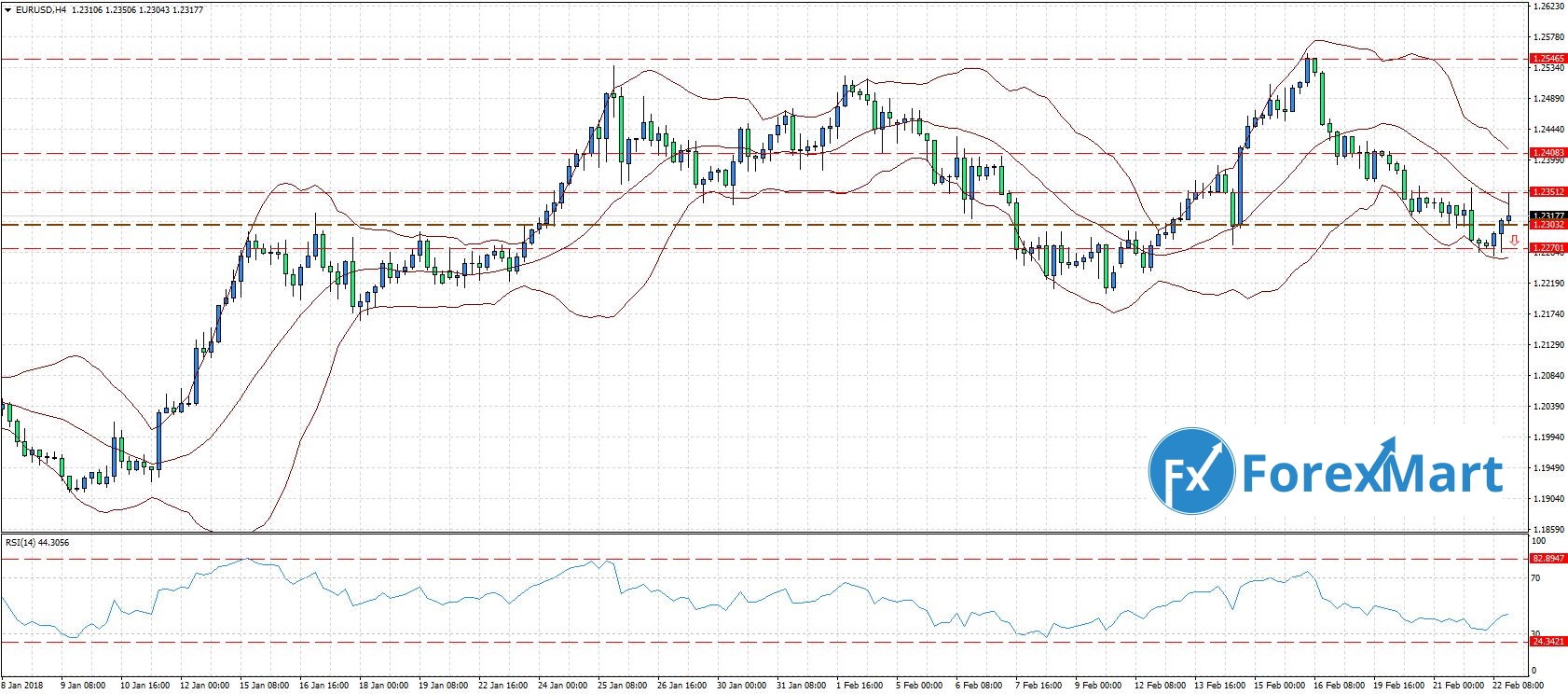Click the 1.24890 price scale value
1568x694 pixels.
point(1547,99)
